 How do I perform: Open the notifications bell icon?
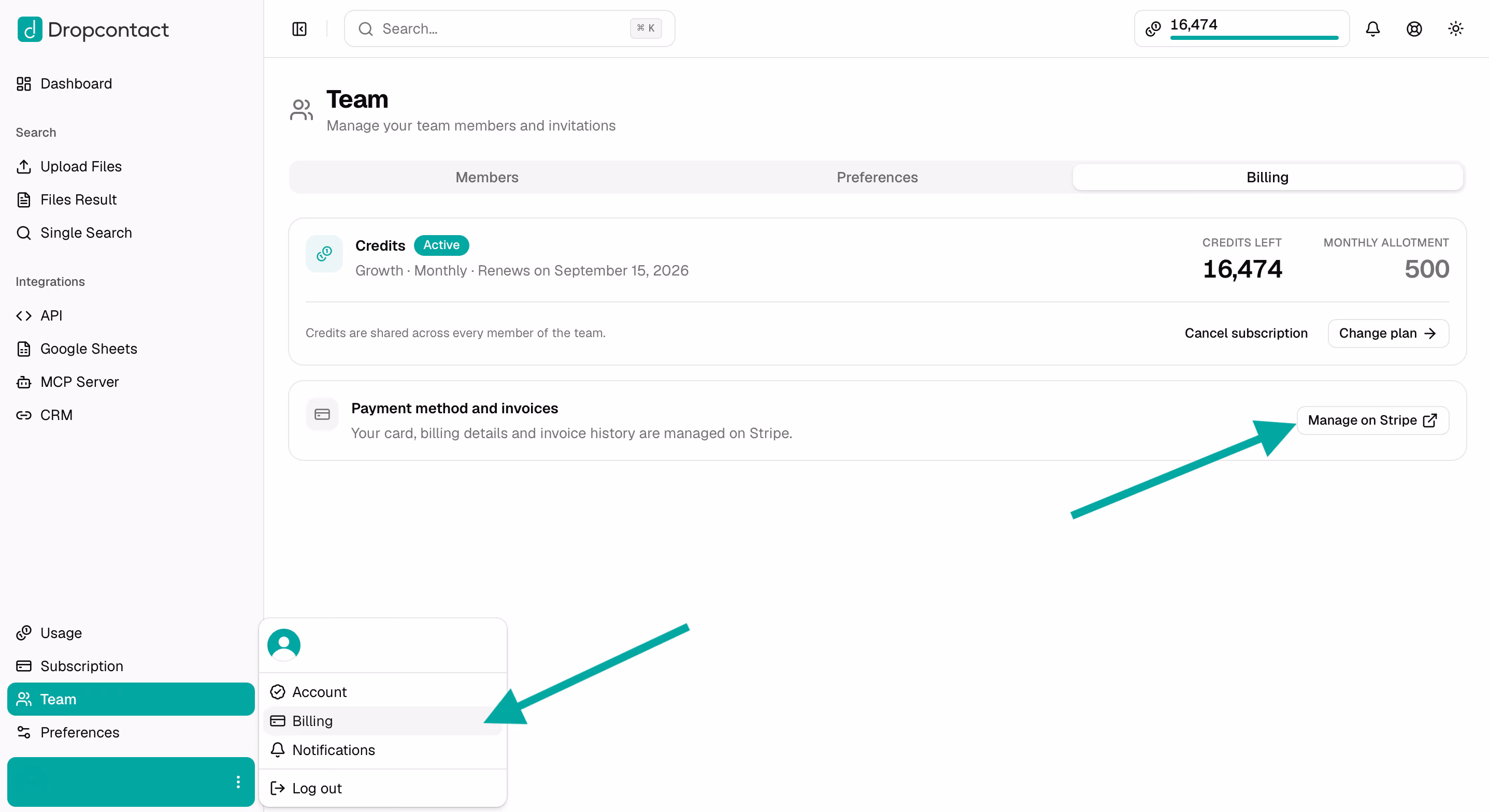(x=1373, y=29)
